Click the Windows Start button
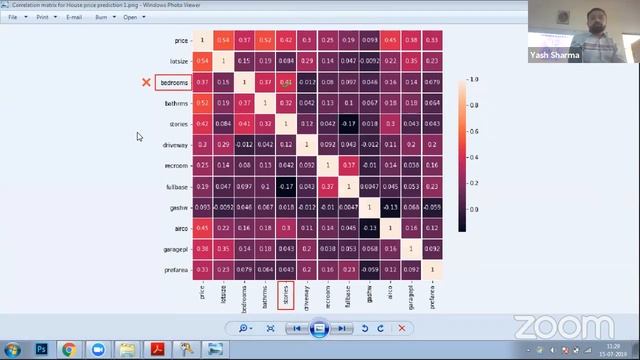The height and width of the screenshot is (360, 640). [x=13, y=350]
